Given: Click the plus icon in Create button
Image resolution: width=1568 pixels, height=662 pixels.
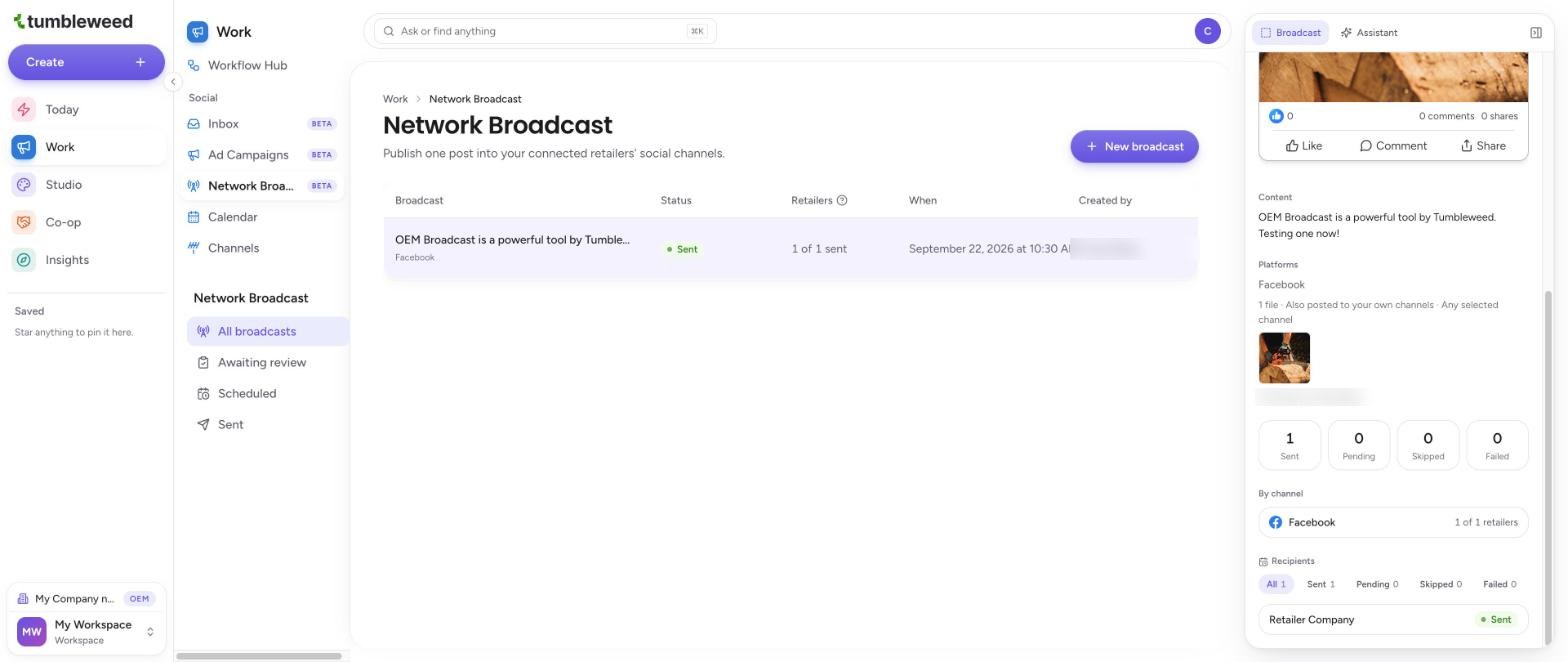Looking at the screenshot, I should pyautogui.click(x=140, y=62).
